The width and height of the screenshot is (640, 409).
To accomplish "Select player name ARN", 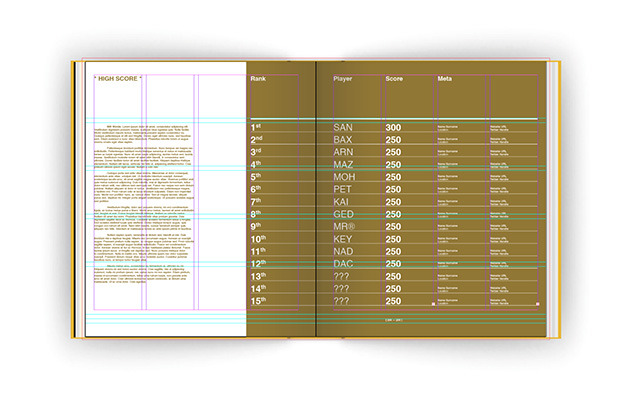I will click(343, 152).
